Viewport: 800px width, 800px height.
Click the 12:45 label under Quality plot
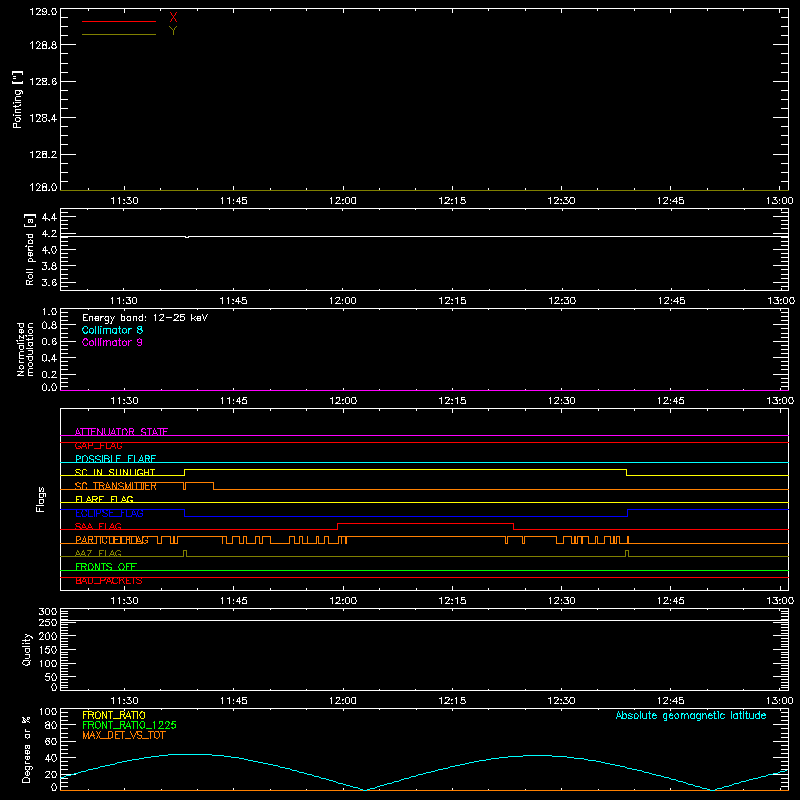click(670, 701)
